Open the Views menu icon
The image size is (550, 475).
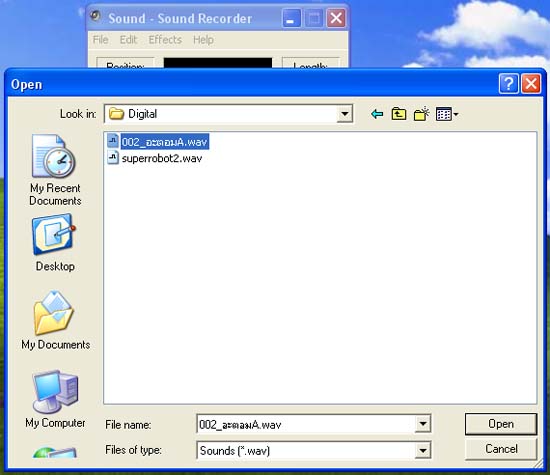point(447,114)
